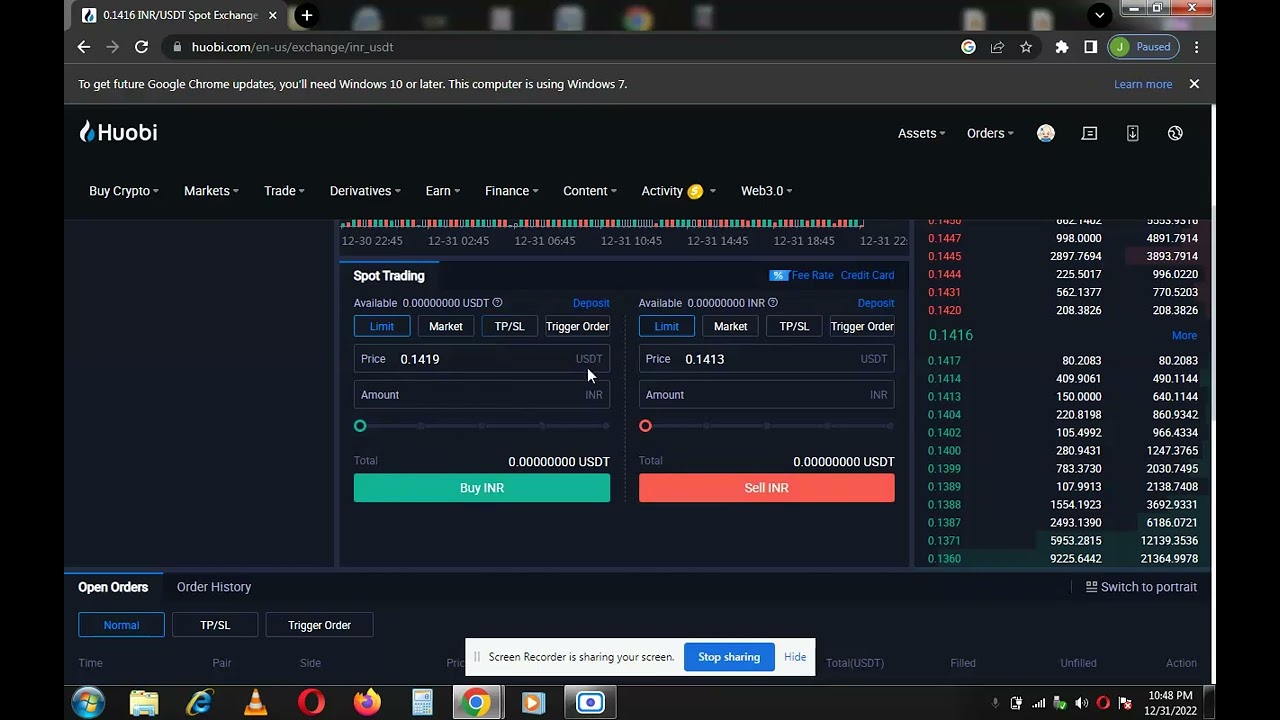Open the Activity menu
This screenshot has height=720, width=1280.
[x=679, y=191]
